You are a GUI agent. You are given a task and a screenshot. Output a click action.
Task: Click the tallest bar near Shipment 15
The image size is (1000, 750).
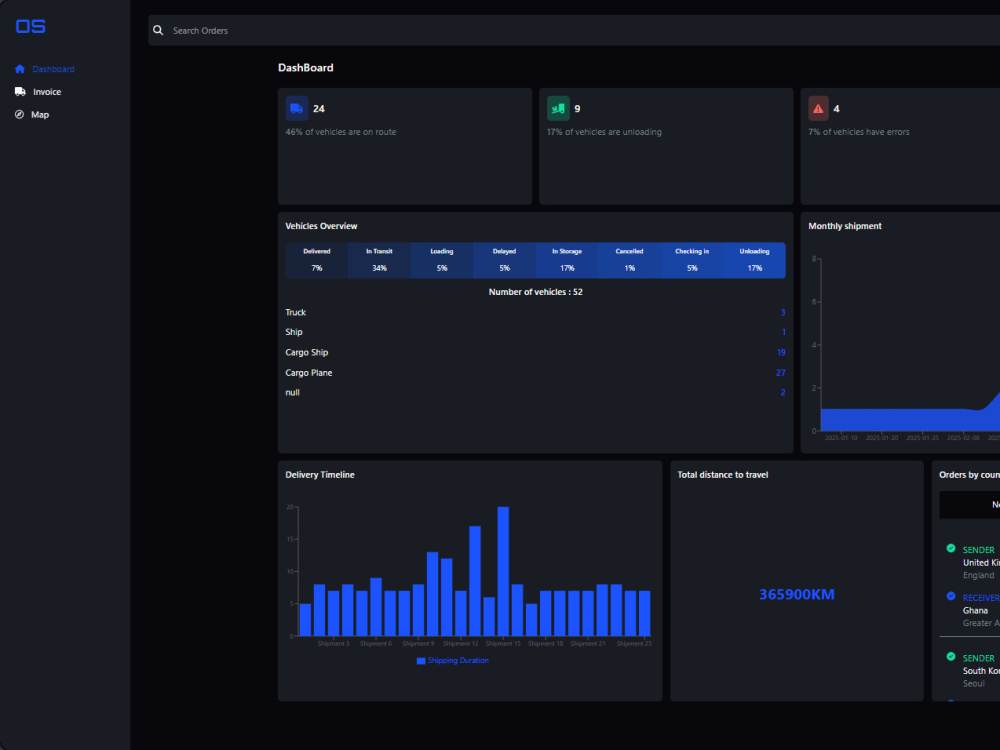pyautogui.click(x=503, y=571)
